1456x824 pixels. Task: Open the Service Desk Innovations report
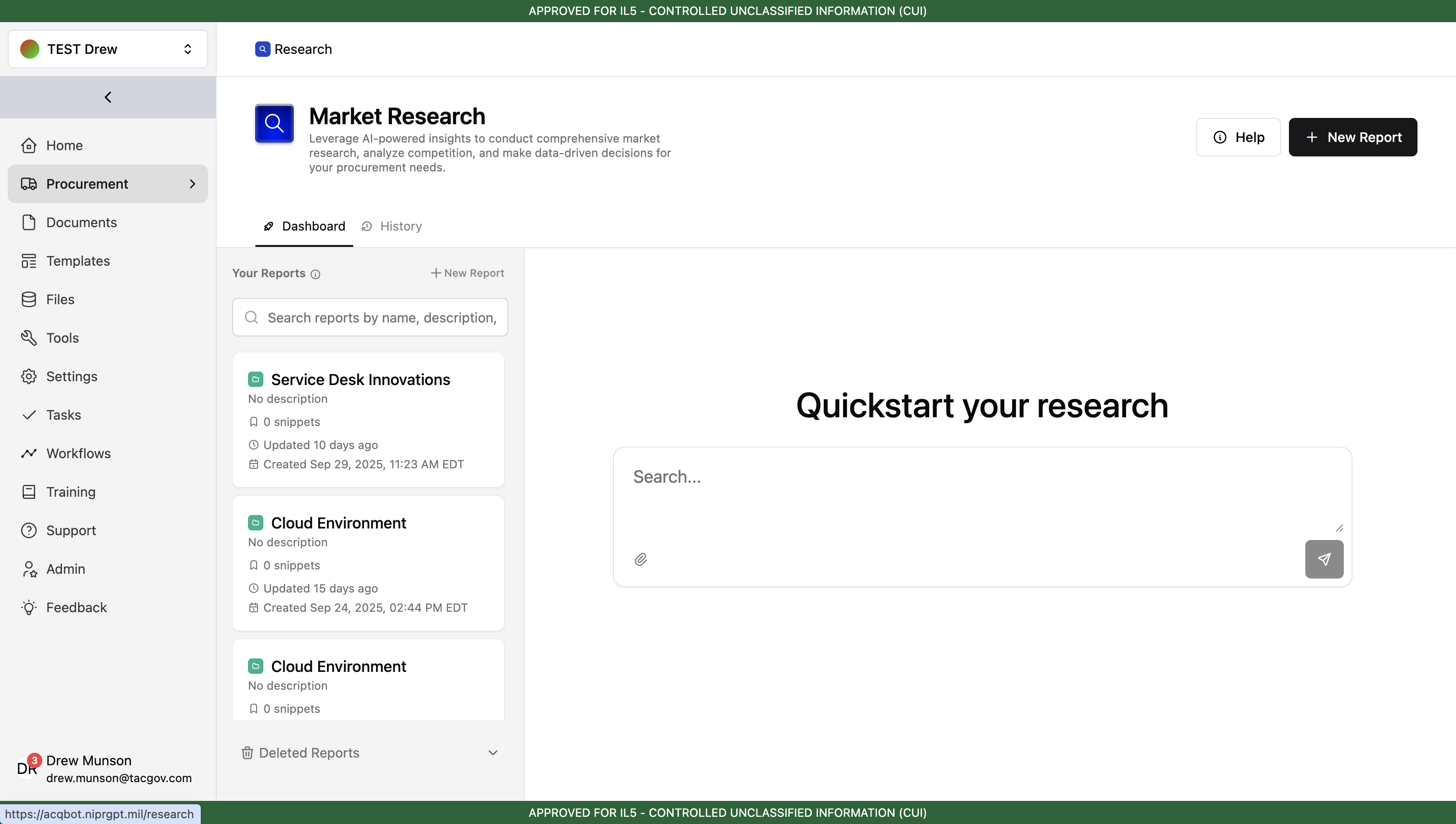point(360,380)
